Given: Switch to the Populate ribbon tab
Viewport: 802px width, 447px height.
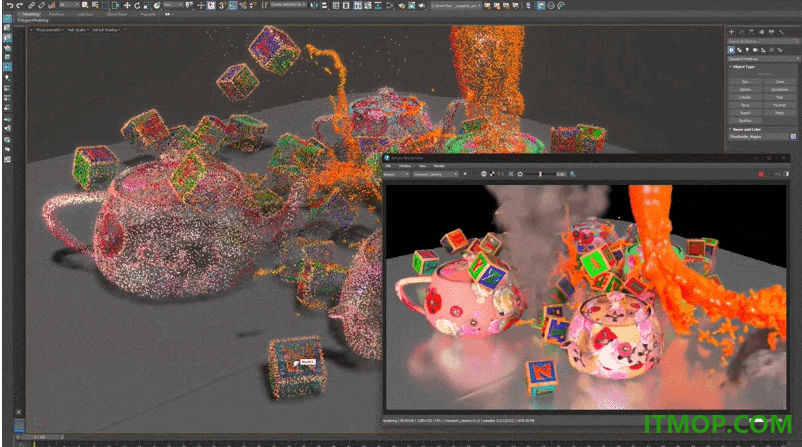Looking at the screenshot, I should tap(148, 14).
